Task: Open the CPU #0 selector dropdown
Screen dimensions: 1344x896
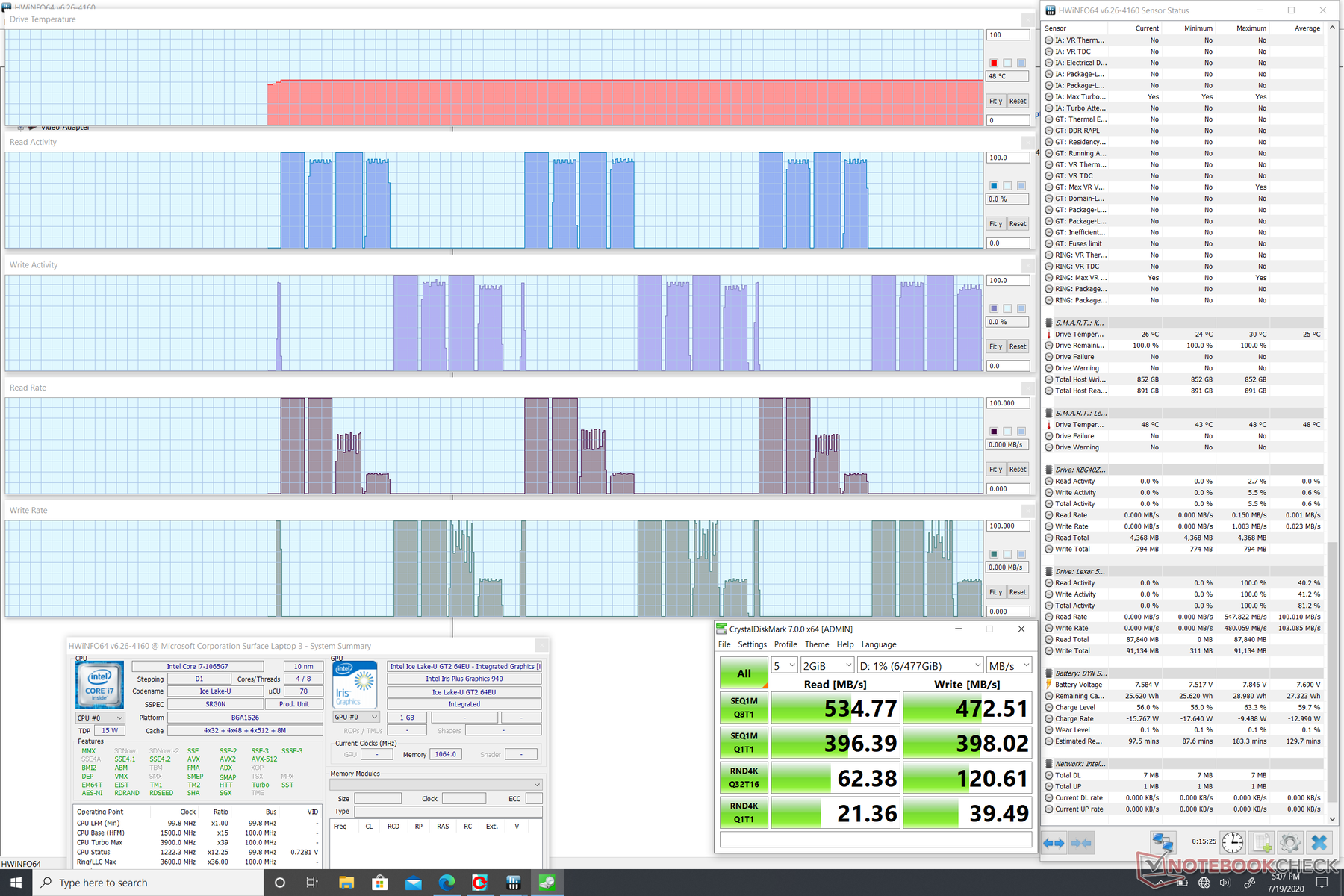Action: click(100, 718)
